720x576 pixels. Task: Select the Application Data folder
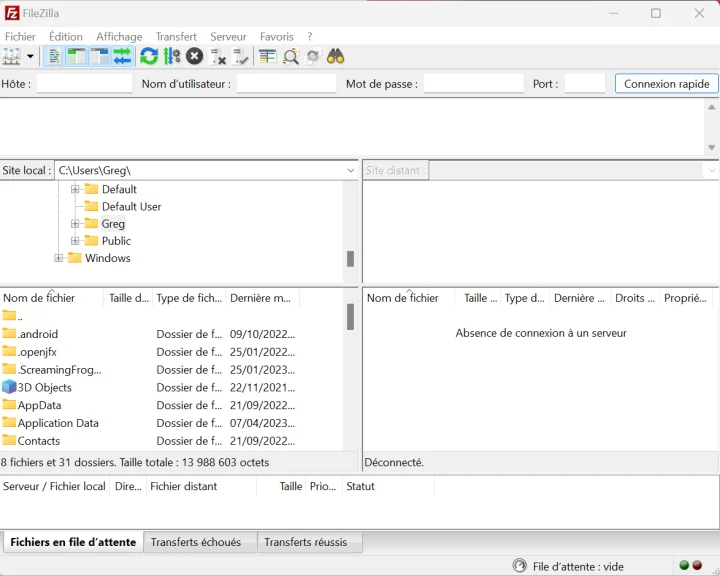point(51,423)
